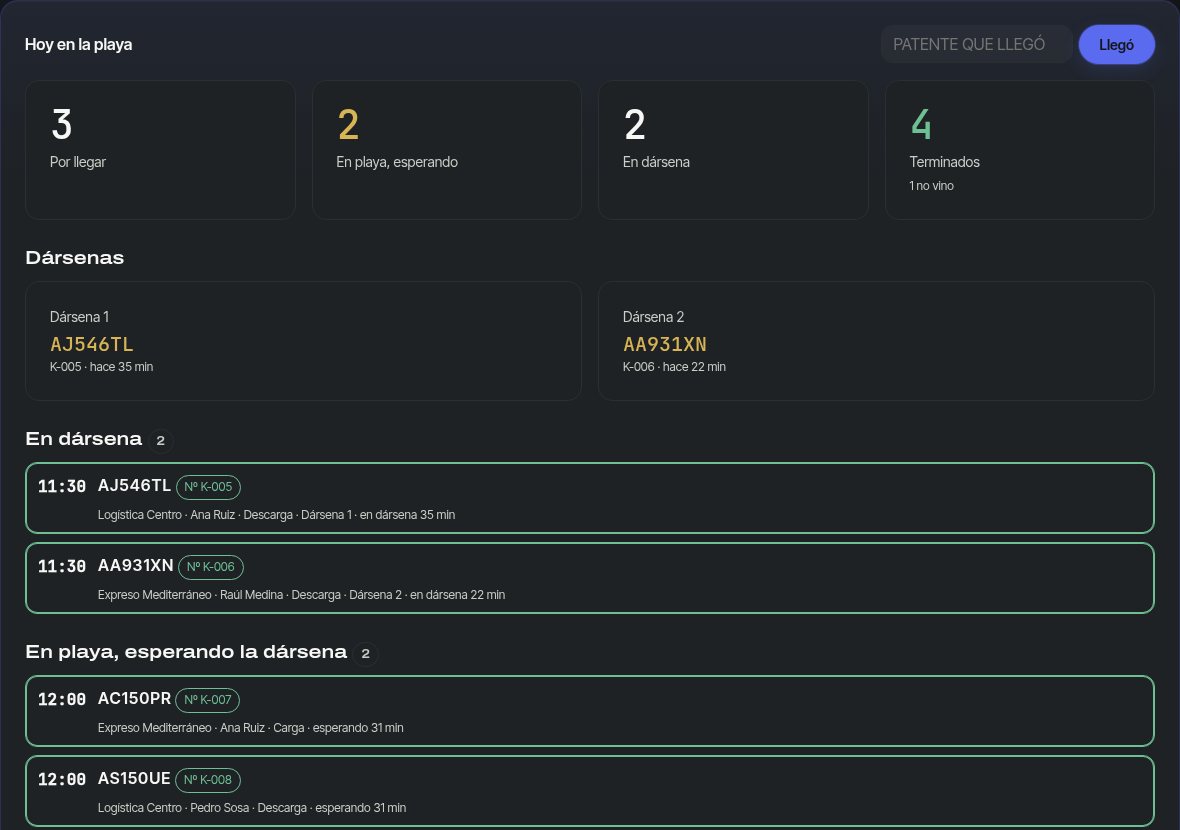Select the AC150PR plate text

coord(134,698)
